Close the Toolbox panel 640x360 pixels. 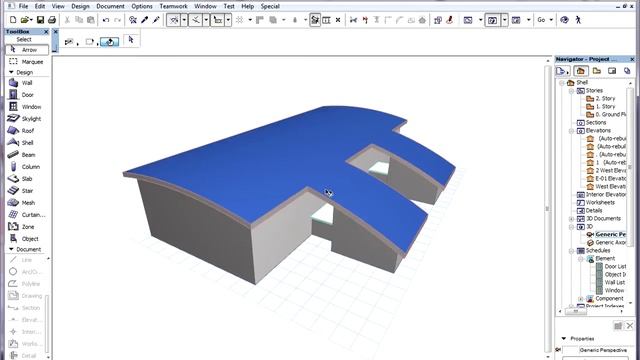46,31
